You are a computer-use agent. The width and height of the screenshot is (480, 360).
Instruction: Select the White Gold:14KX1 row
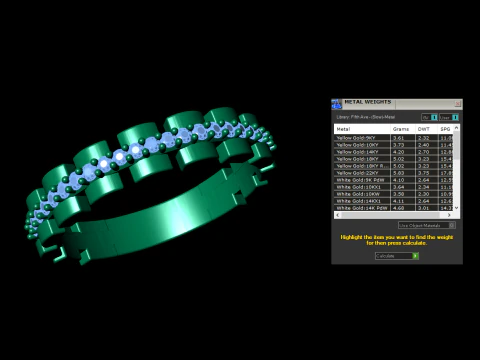[x=394, y=201]
